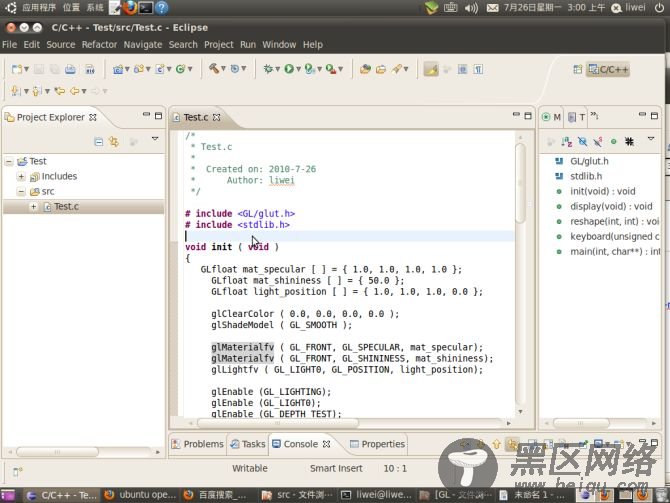Viewport: 670px width, 503px height.
Task: Open the terminal launcher in top panel
Action: (145, 8)
